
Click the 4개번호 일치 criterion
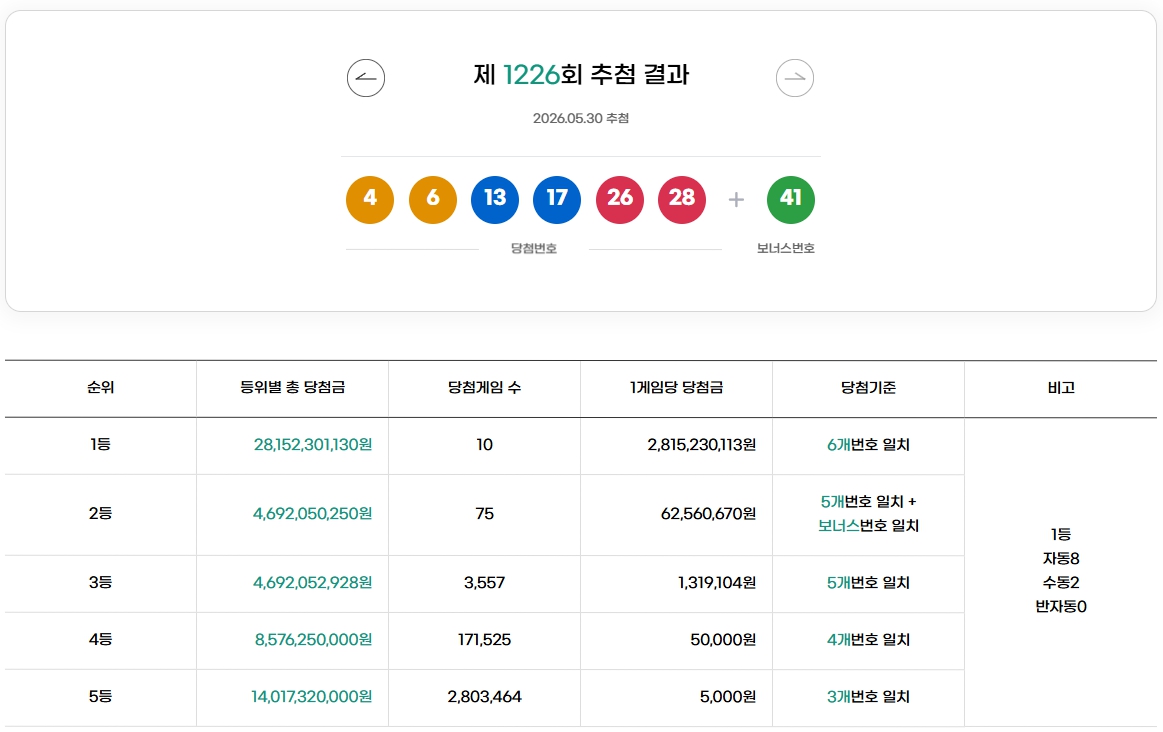(x=869, y=639)
